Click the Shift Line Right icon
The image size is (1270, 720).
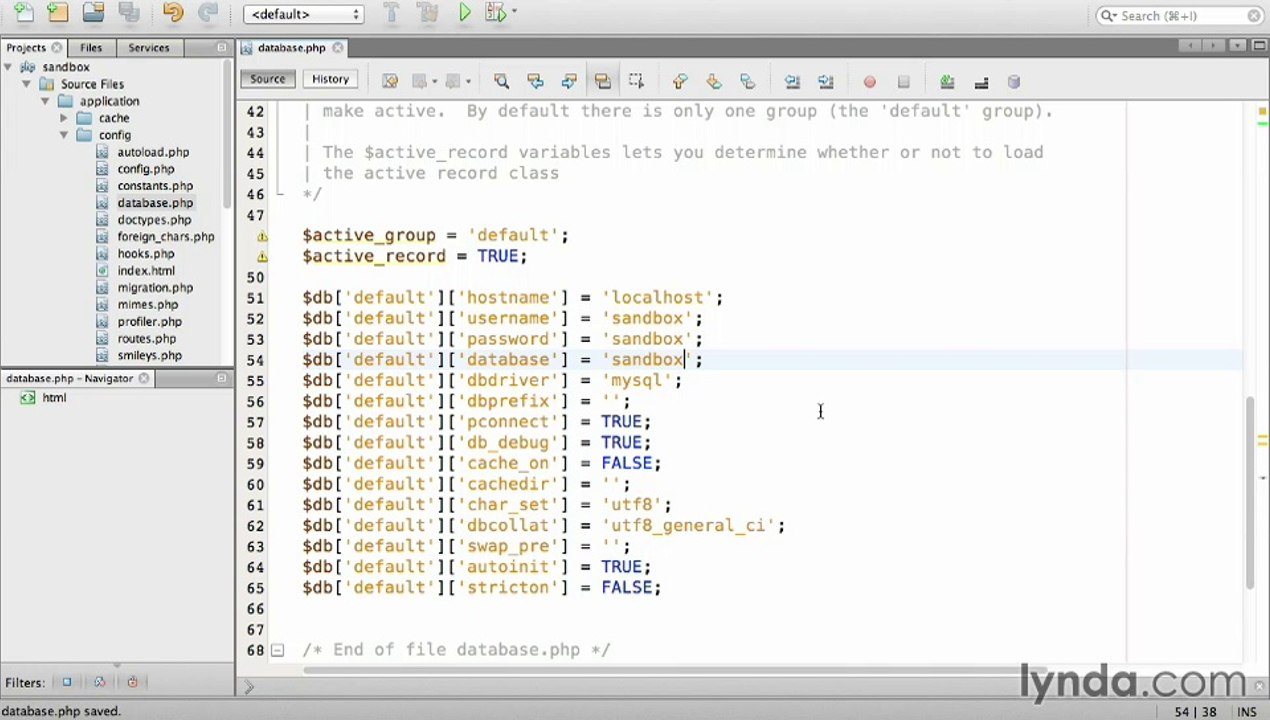(x=826, y=81)
